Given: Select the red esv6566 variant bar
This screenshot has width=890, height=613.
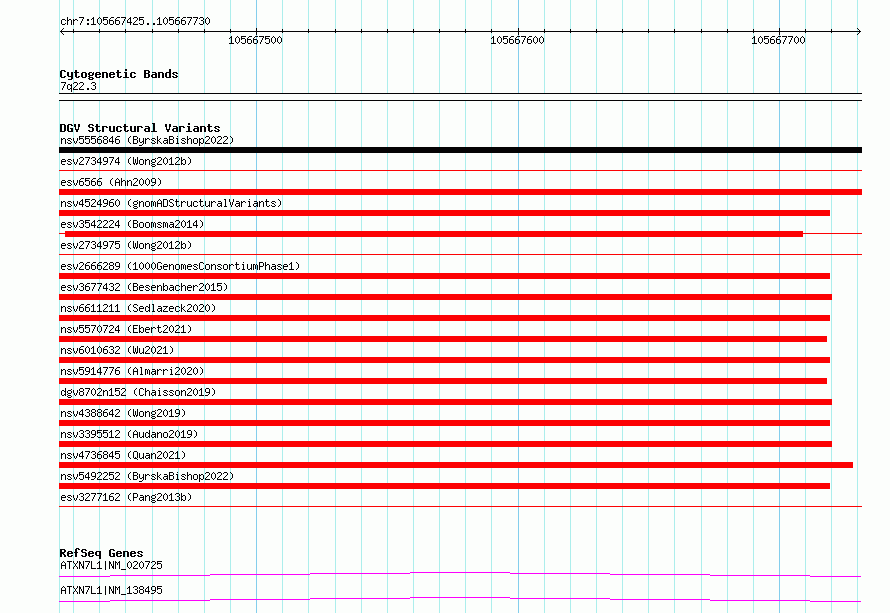Looking at the screenshot, I should [460, 192].
